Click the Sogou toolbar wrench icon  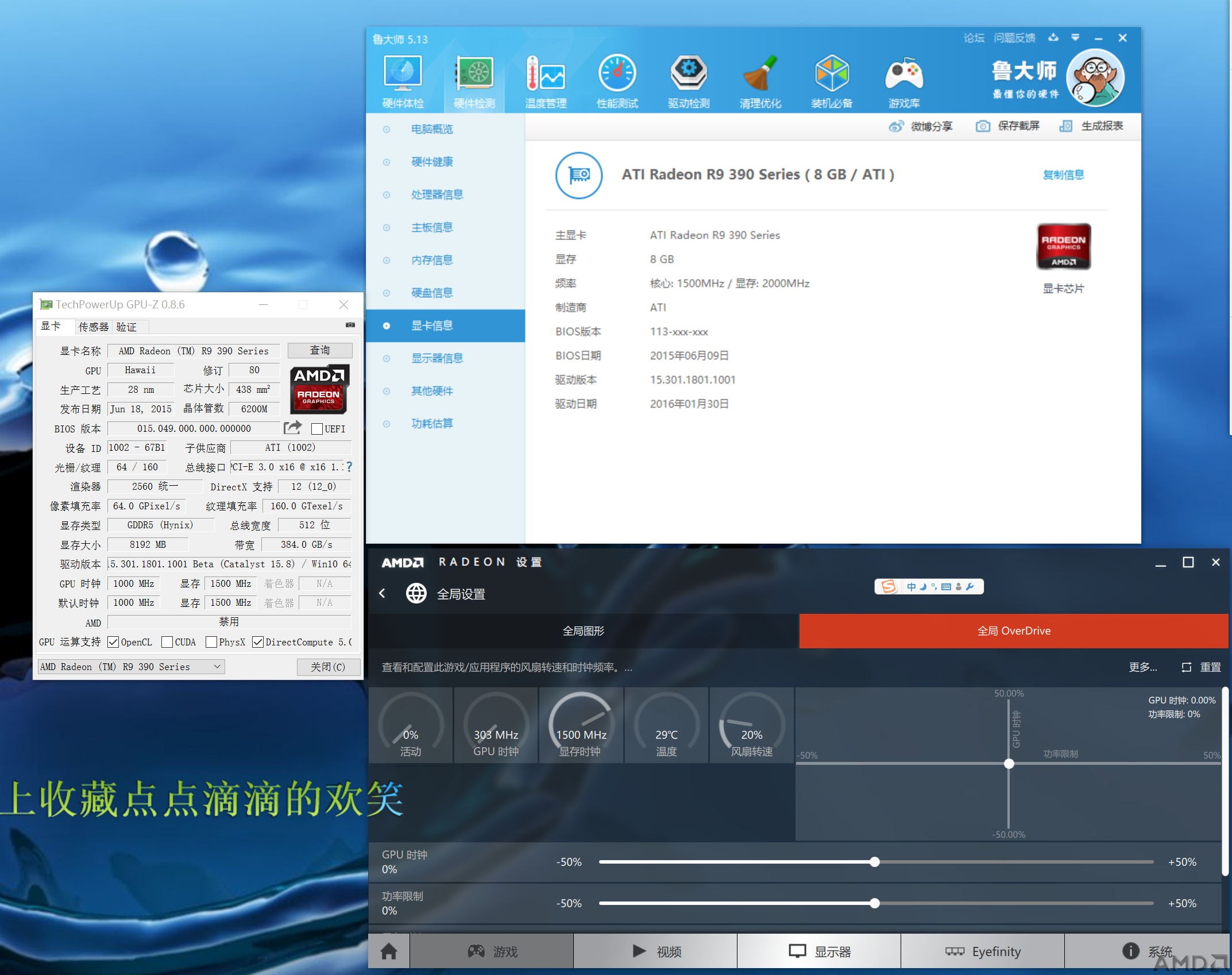coord(970,587)
